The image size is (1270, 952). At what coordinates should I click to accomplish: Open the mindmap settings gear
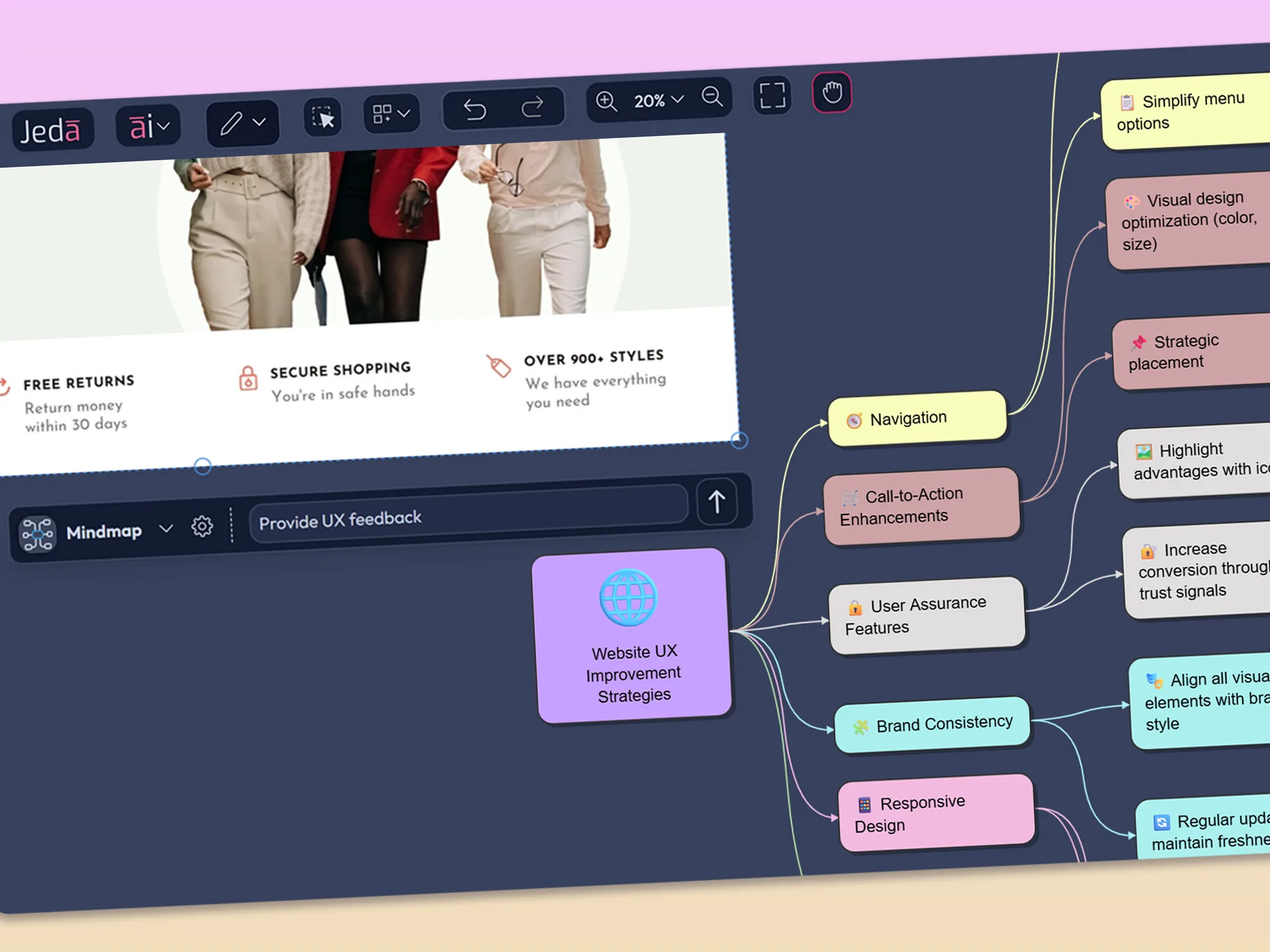tap(202, 526)
